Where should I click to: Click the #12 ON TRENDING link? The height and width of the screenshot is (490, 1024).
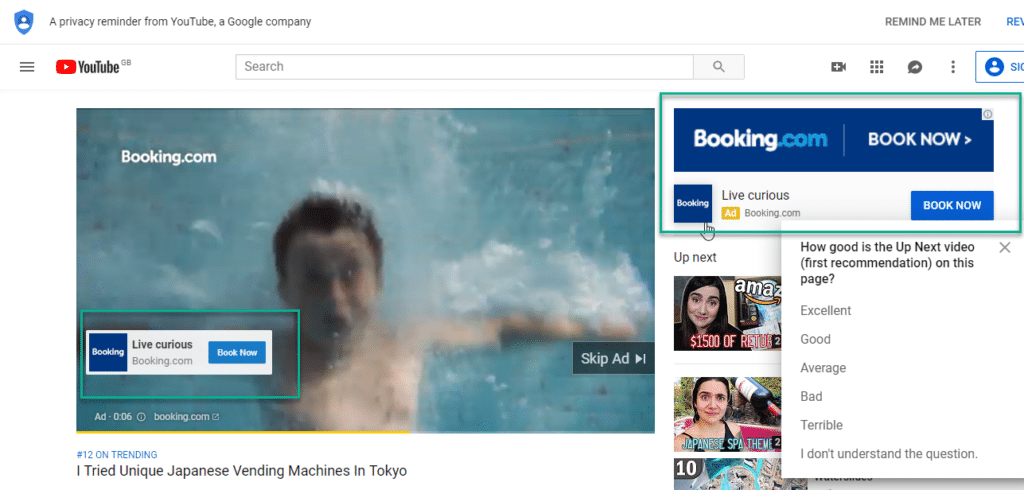(116, 455)
